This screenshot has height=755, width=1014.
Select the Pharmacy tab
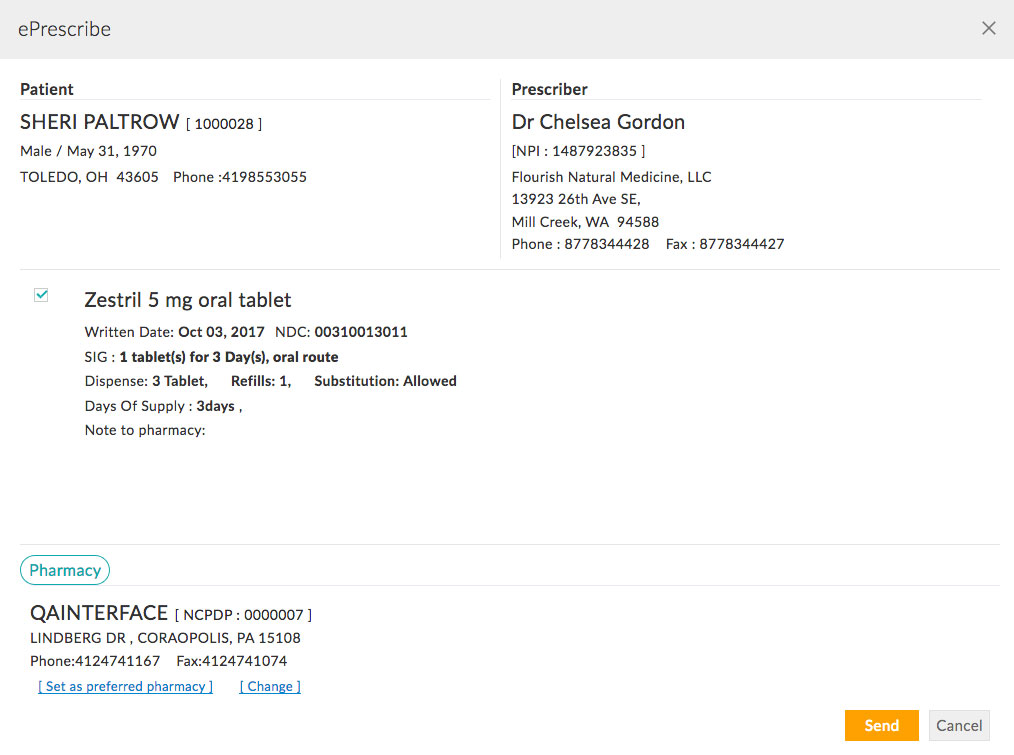(x=65, y=570)
